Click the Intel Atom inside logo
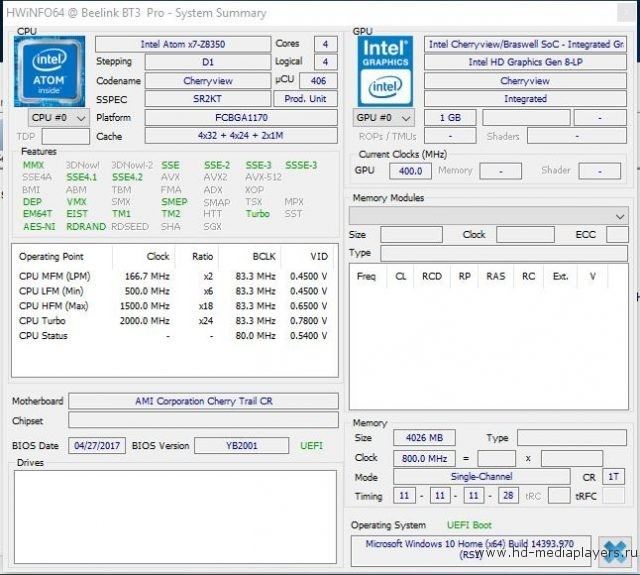The image size is (640, 575). pyautogui.click(x=49, y=71)
